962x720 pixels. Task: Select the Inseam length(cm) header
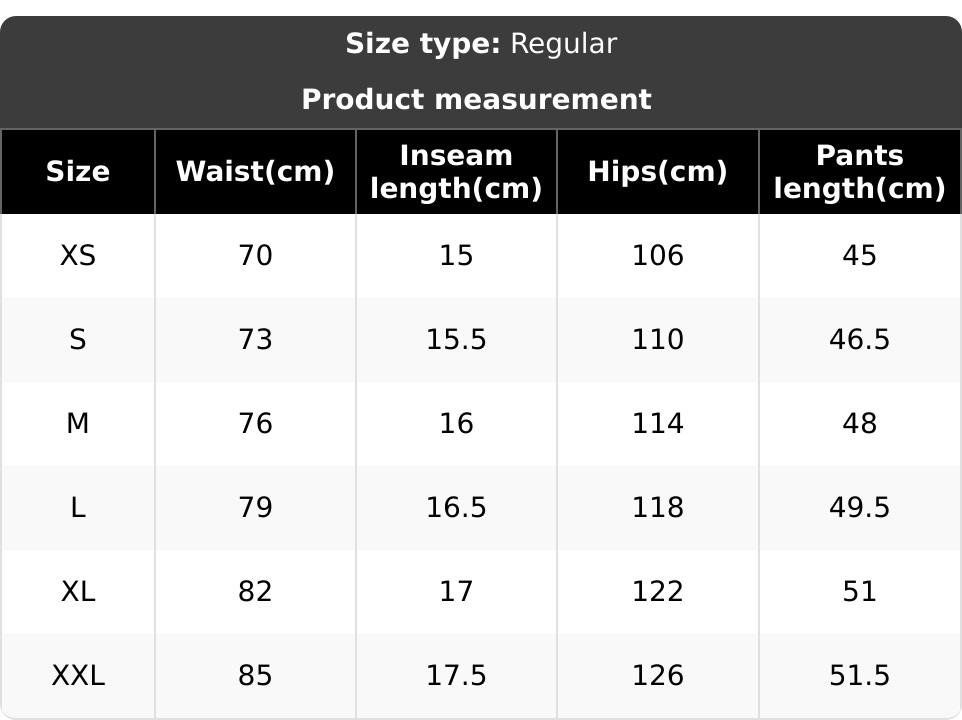point(456,172)
